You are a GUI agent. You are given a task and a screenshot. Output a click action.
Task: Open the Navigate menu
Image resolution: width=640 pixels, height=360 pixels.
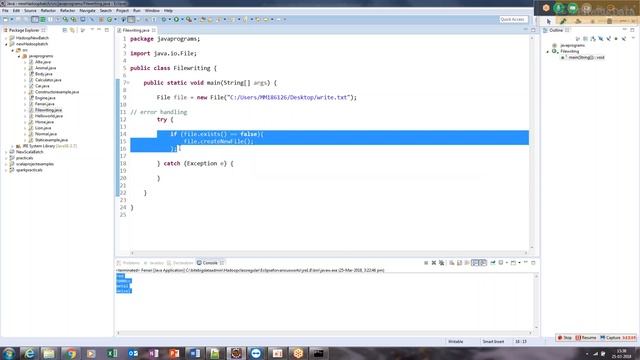coord(87,11)
